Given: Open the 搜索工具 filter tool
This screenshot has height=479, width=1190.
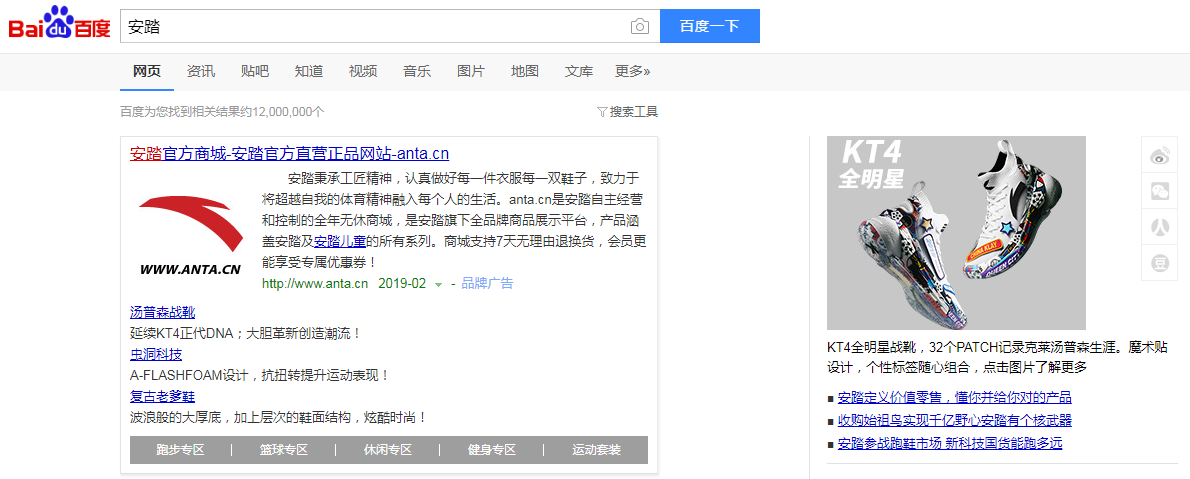Looking at the screenshot, I should pyautogui.click(x=627, y=112).
